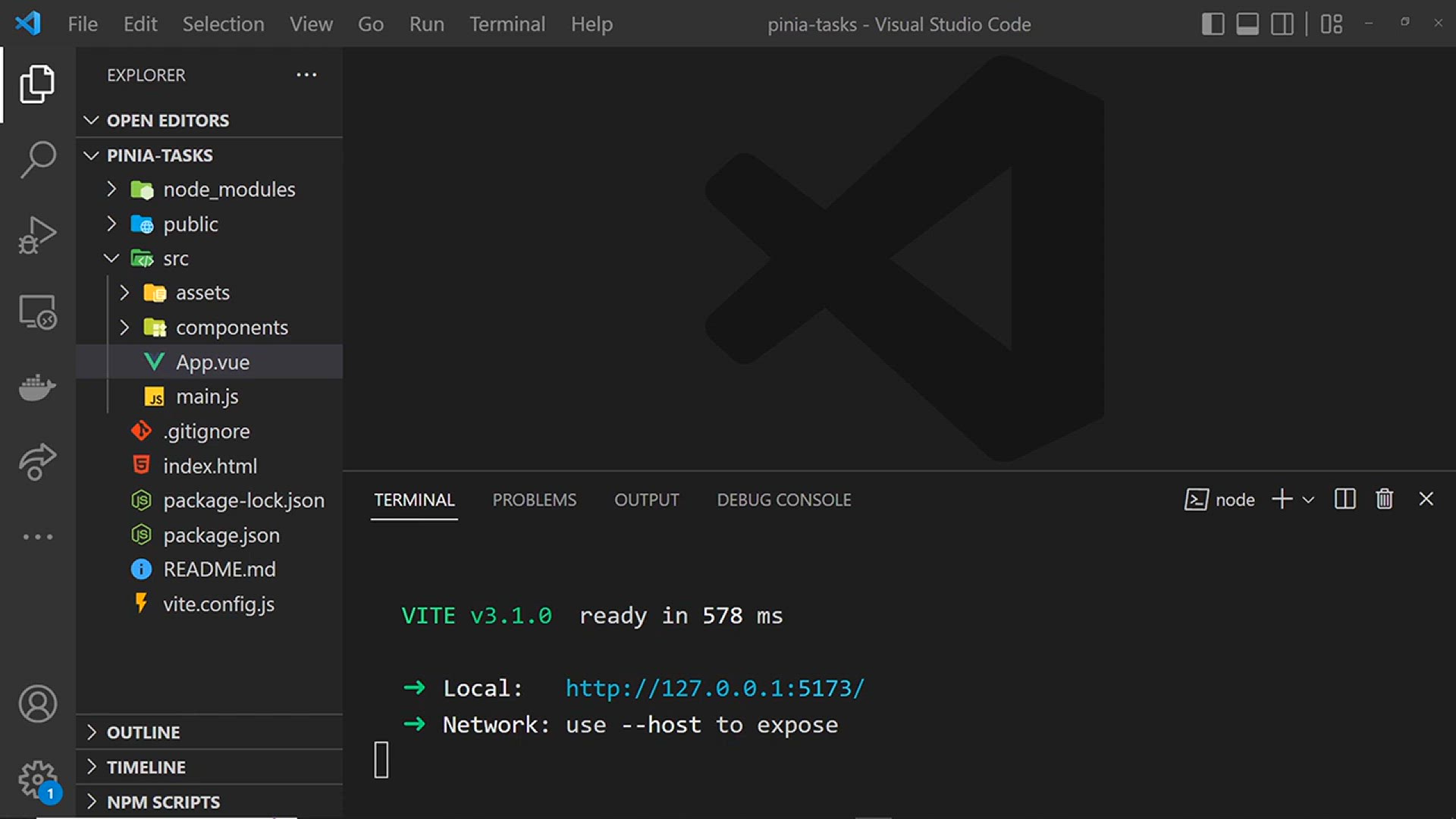Switch to the OUTPUT tab
The image size is (1456, 819).
[647, 500]
